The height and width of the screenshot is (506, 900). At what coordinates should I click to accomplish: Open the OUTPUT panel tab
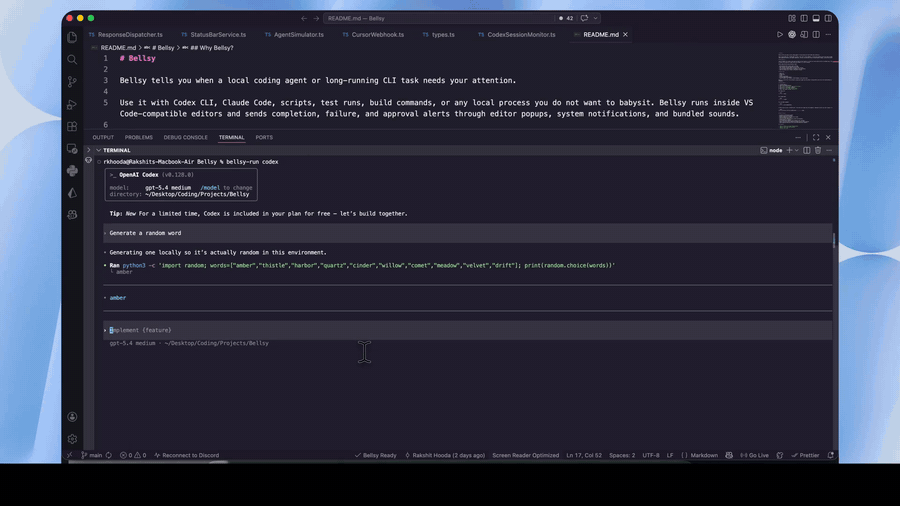[x=103, y=138]
